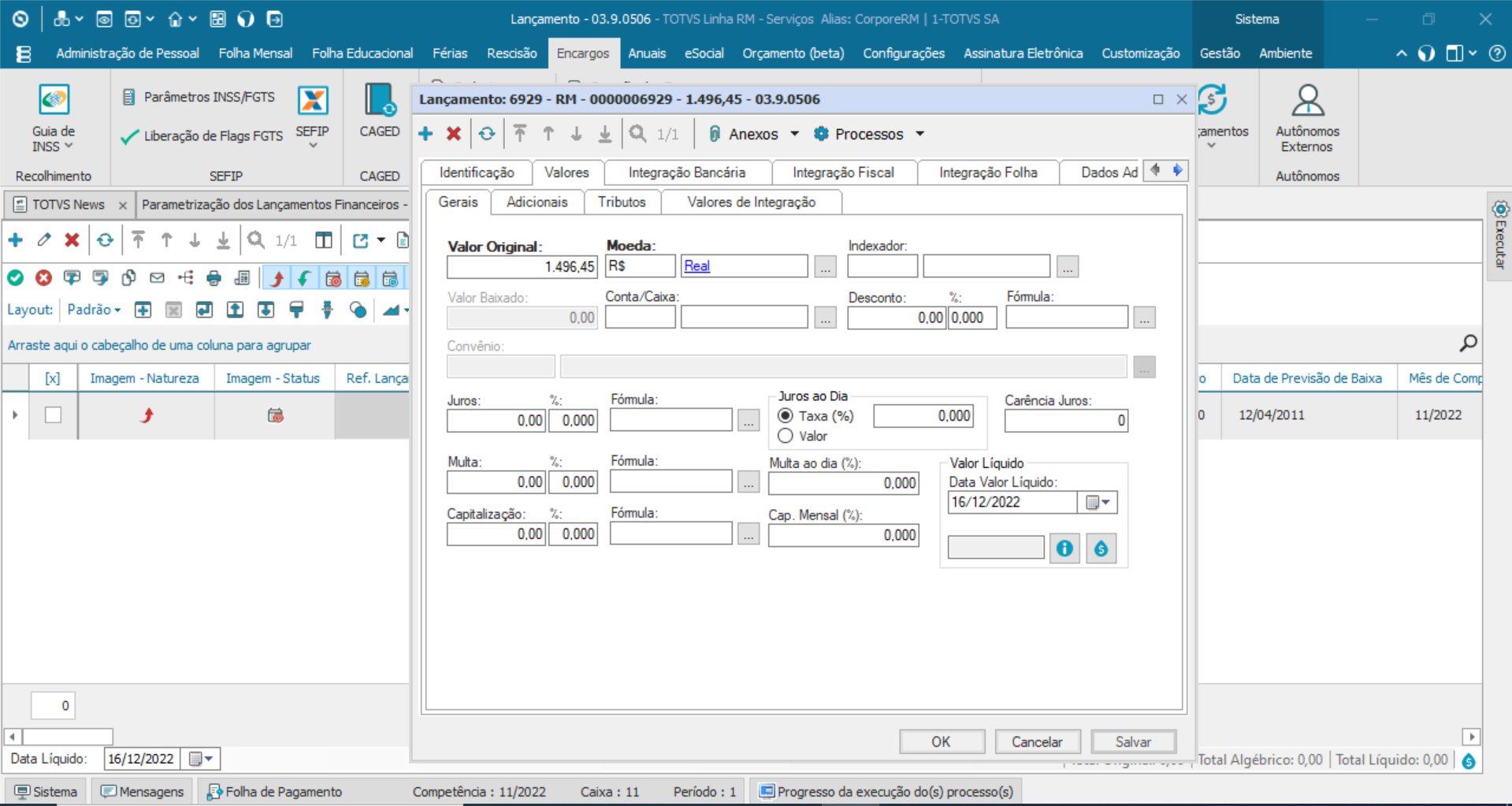
Task: Open the Indexador lookup ellipsis button
Action: pyautogui.click(x=1068, y=267)
